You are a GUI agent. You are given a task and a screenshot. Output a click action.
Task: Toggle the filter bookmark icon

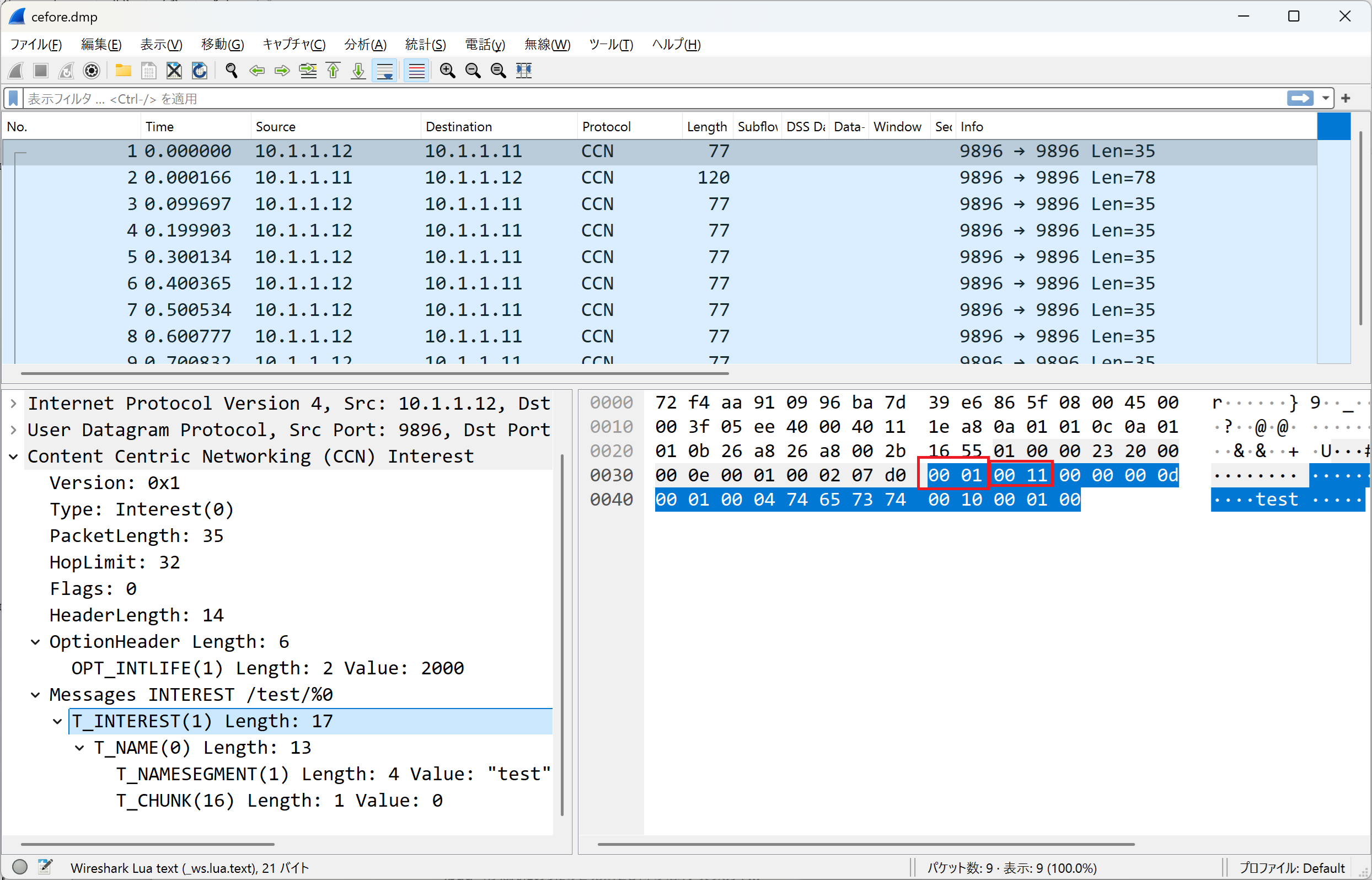(14, 98)
